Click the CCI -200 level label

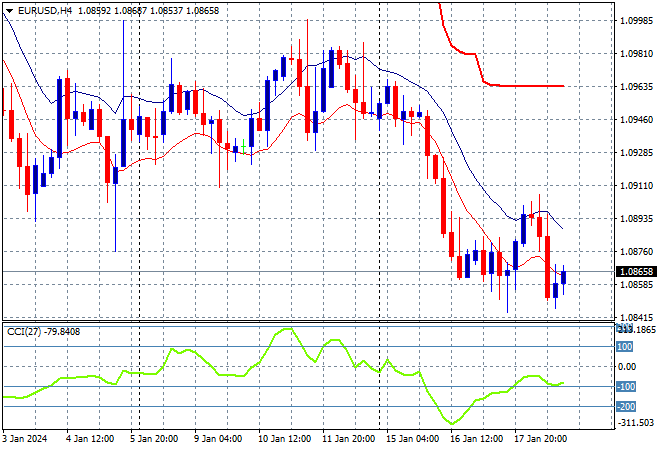[x=625, y=407]
